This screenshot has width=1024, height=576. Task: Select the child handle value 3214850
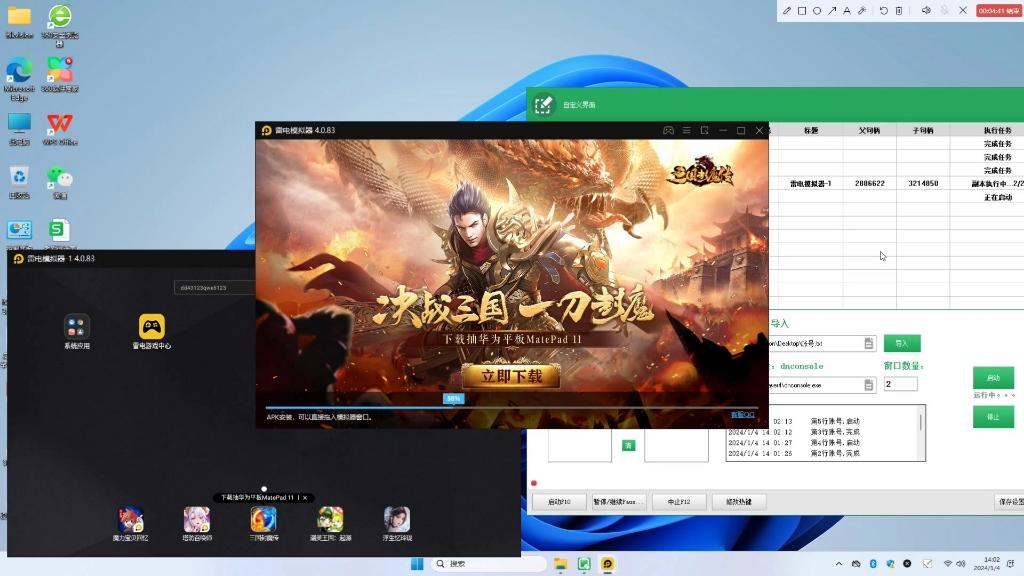pyautogui.click(x=923, y=184)
